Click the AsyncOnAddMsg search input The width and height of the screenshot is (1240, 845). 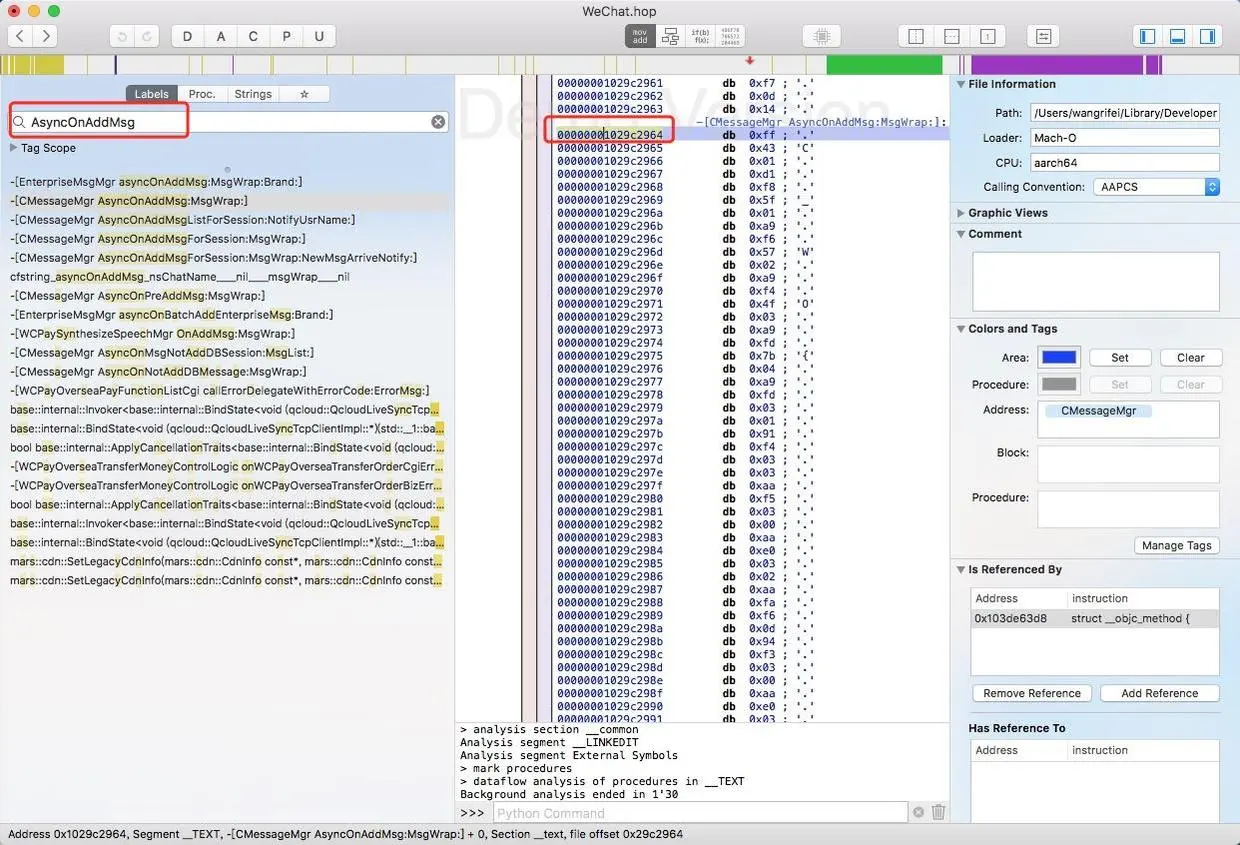tap(228, 122)
